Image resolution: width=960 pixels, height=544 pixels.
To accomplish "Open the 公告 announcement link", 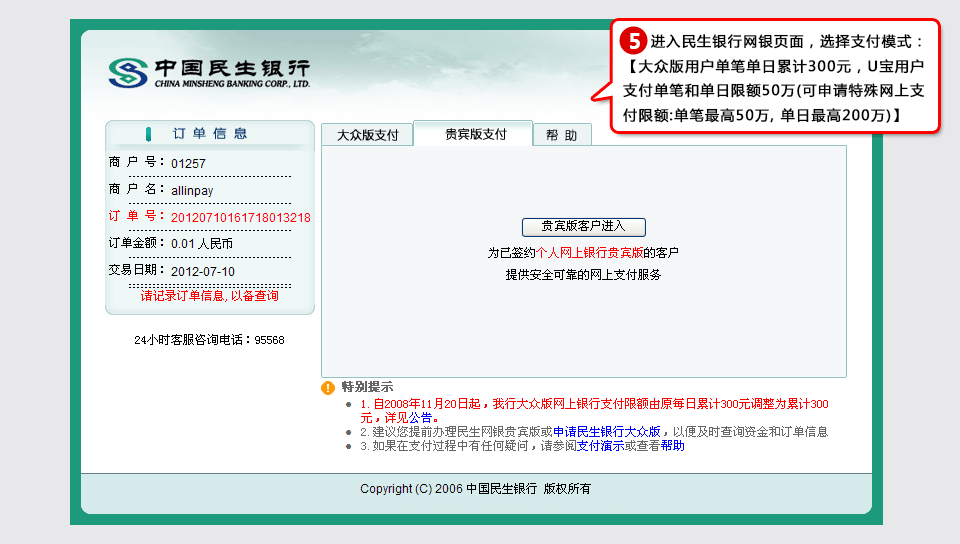I will tap(420, 418).
